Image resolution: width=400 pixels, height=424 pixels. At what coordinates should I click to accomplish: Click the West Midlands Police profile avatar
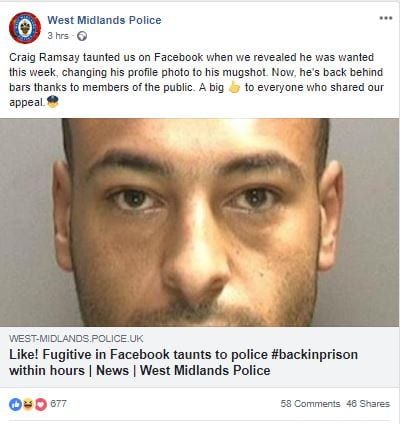[x=25, y=28]
